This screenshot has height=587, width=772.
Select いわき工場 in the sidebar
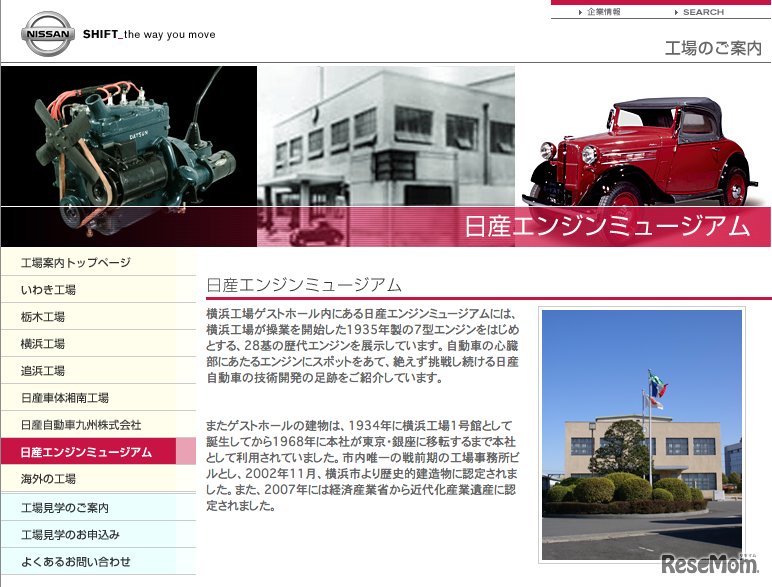point(98,290)
